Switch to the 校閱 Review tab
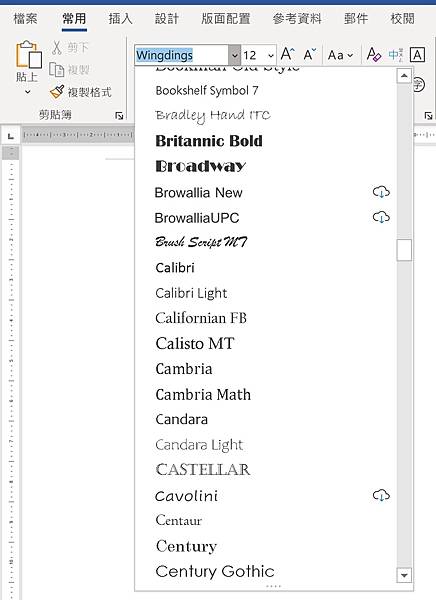436x600 pixels. (402, 18)
